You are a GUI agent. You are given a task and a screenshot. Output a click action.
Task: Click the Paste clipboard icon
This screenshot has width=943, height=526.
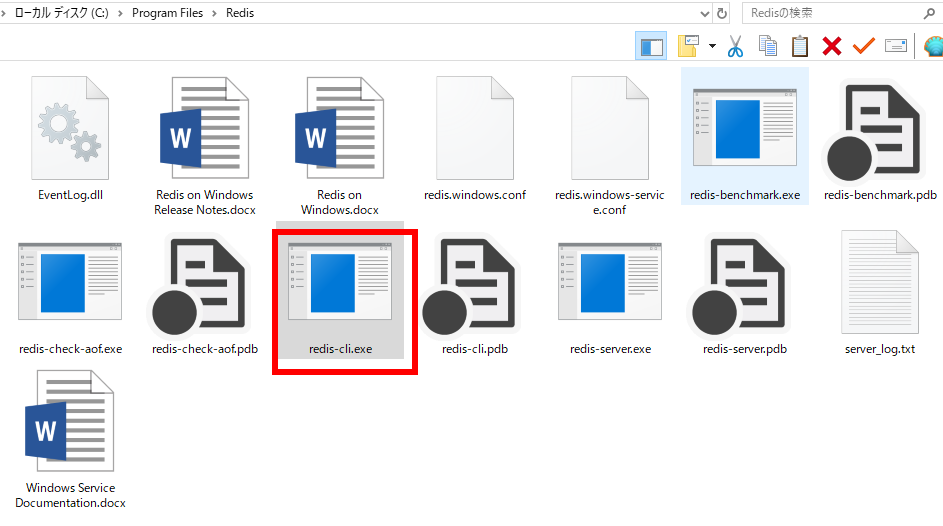coord(800,46)
